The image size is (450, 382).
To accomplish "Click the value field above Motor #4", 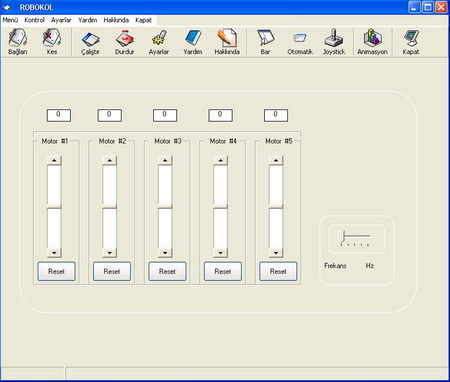I will point(220,115).
